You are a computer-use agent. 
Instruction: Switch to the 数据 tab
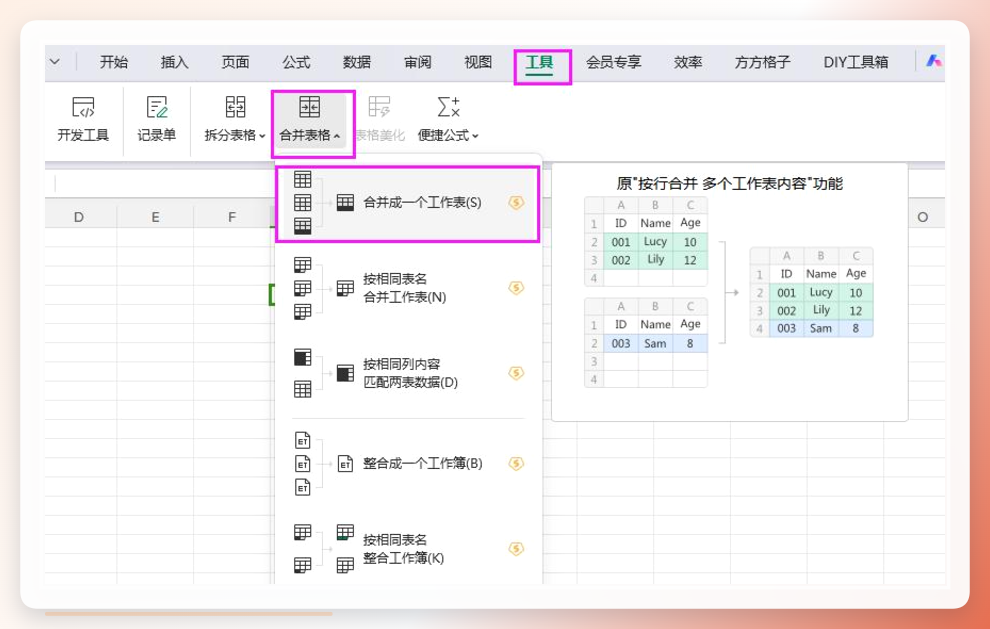[x=357, y=62]
